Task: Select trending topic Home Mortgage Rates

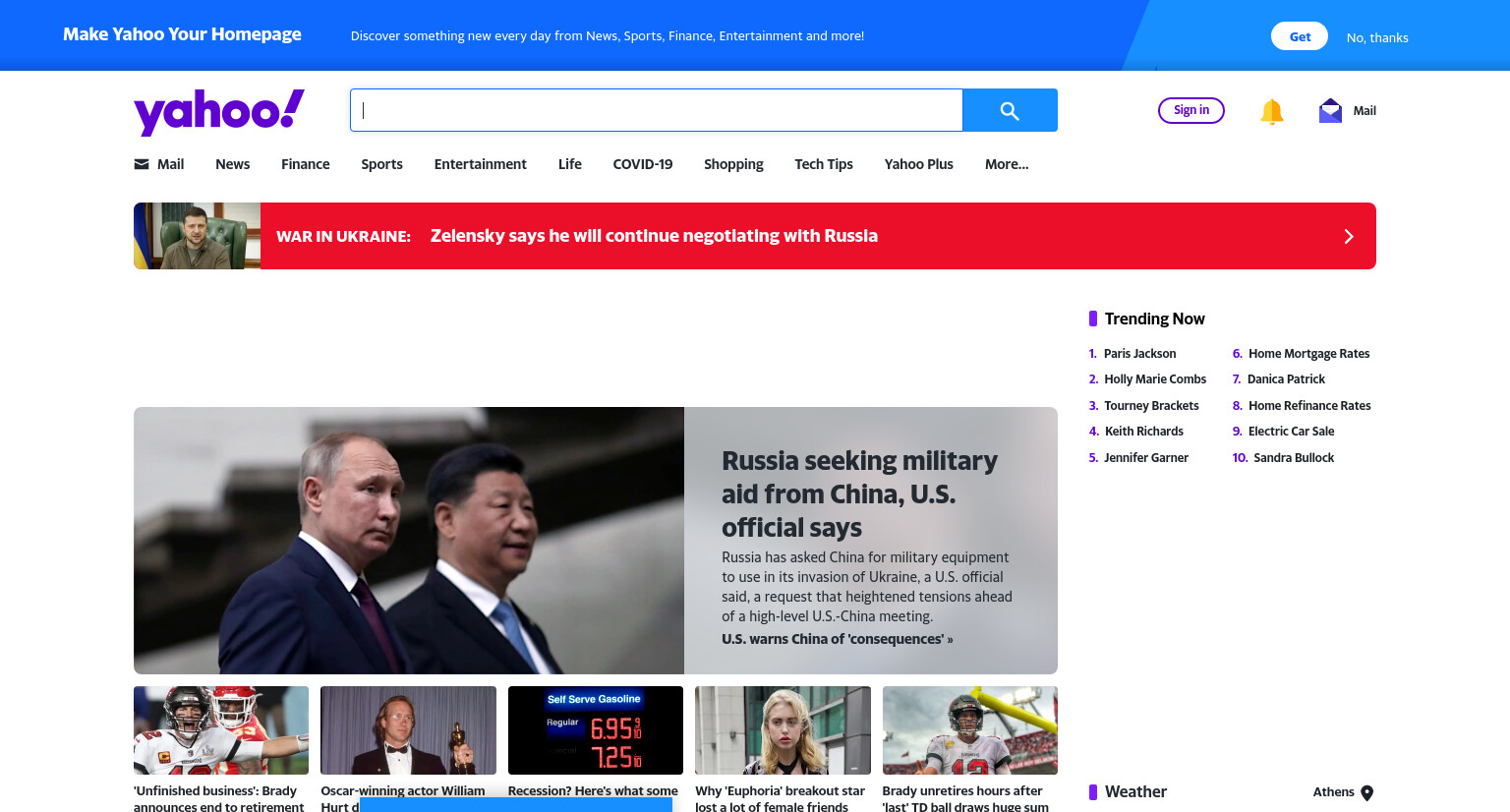Action: click(x=1309, y=354)
